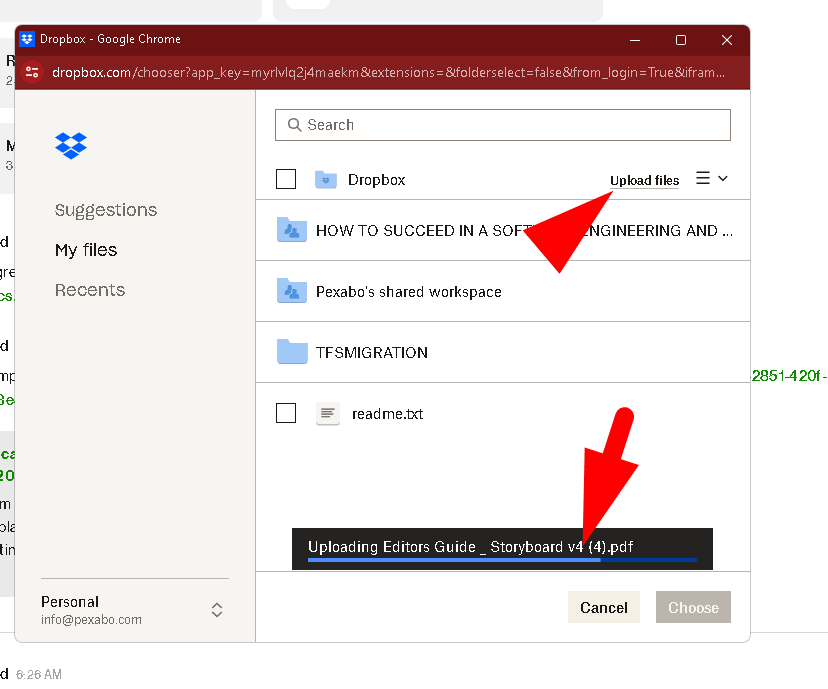Click inside the Search field

click(x=503, y=125)
